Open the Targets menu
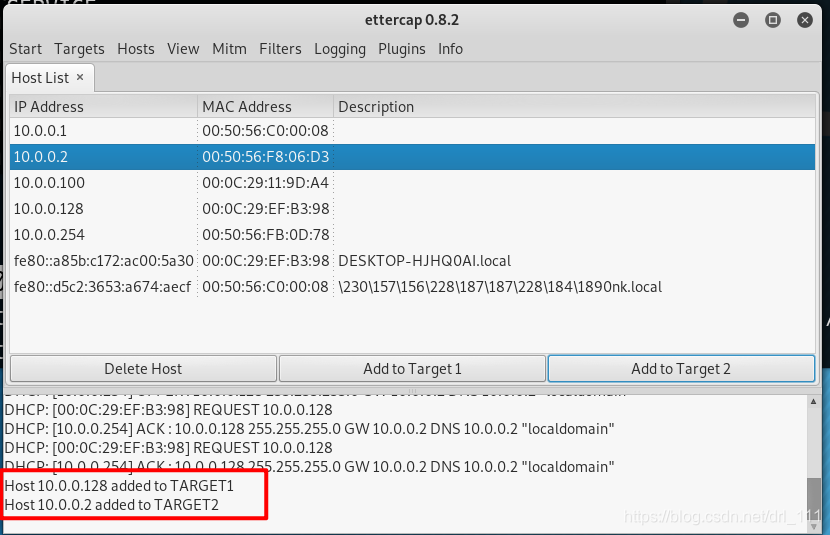830x535 pixels. [x=79, y=49]
